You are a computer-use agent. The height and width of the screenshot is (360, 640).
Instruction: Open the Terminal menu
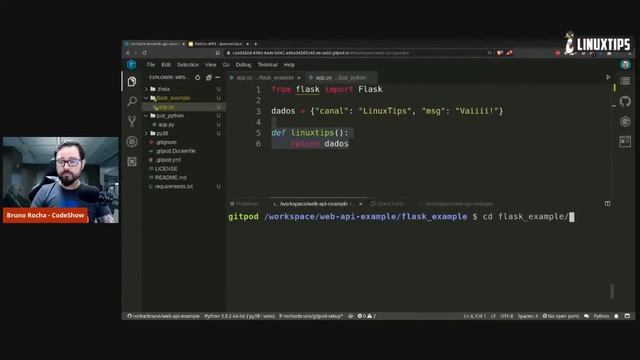pos(267,64)
